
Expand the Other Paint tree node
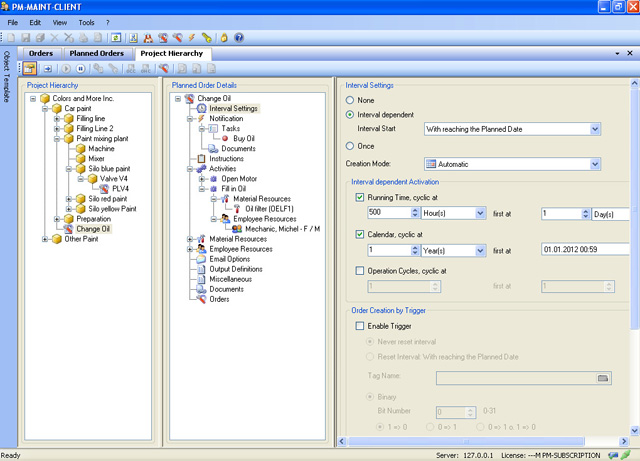(45, 239)
